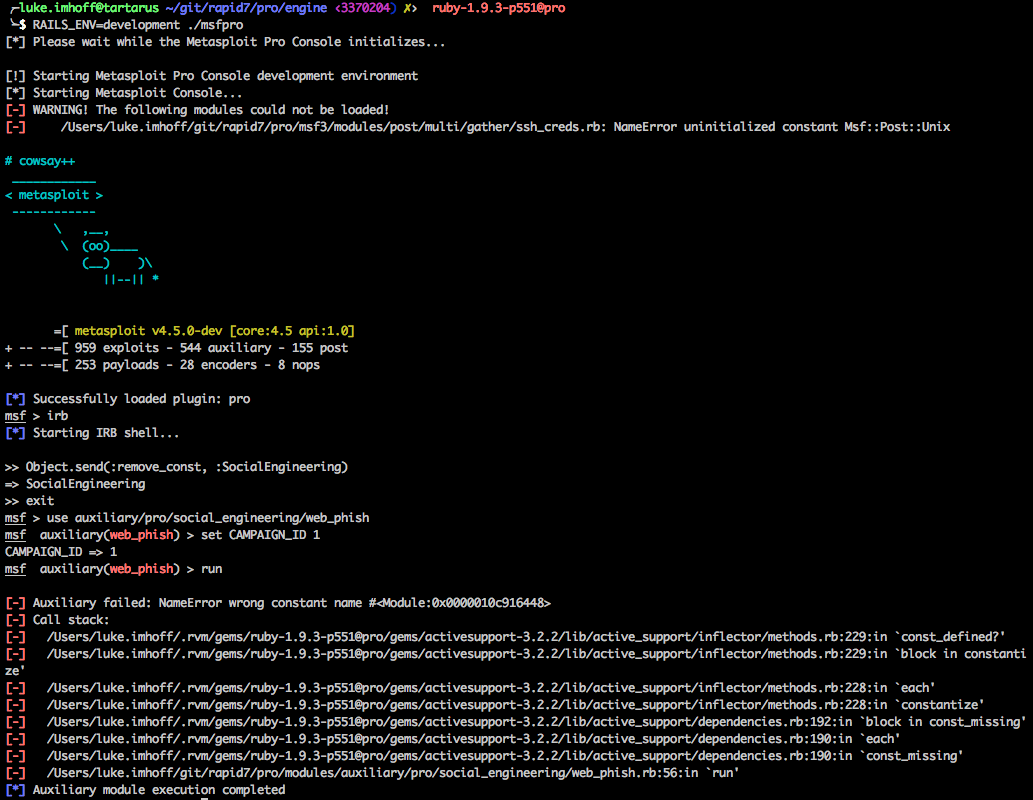1033x800 pixels.
Task: Click 'metasploit v4.5.0-dev [core:4.5 api:1.0]' banner
Action: coord(214,331)
